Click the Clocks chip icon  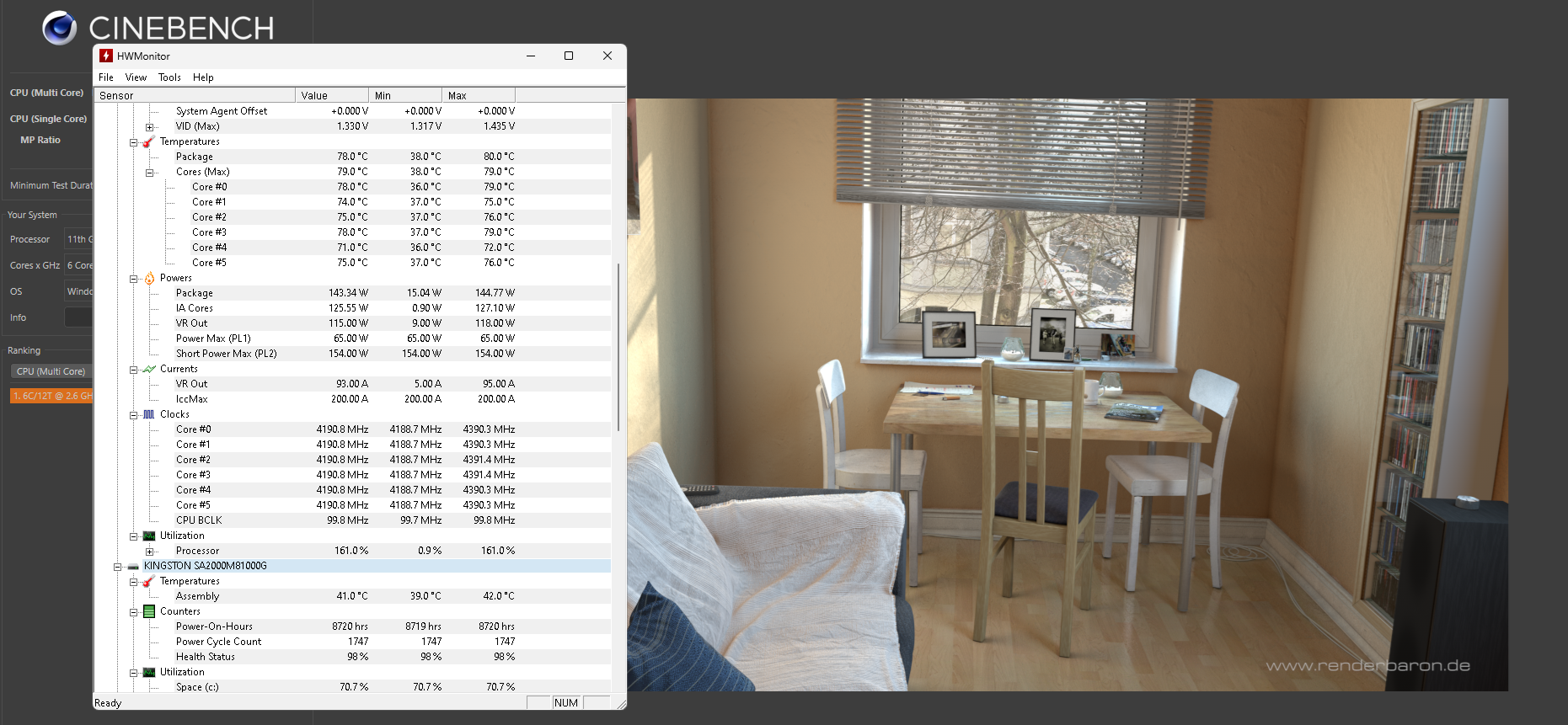click(149, 414)
